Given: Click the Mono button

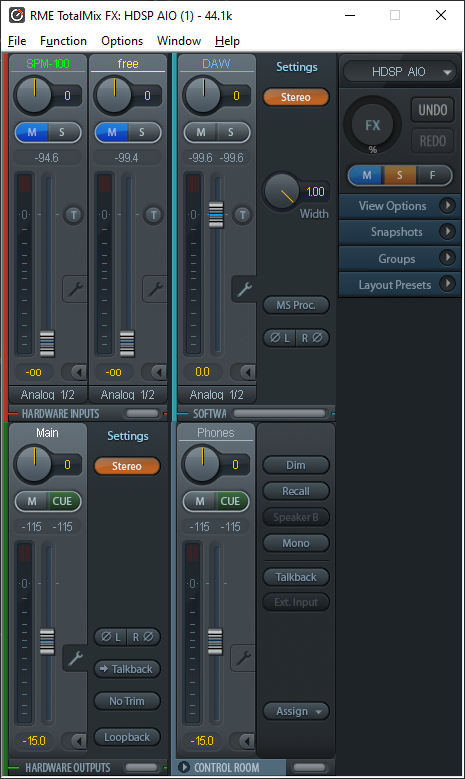Looking at the screenshot, I should [296, 543].
